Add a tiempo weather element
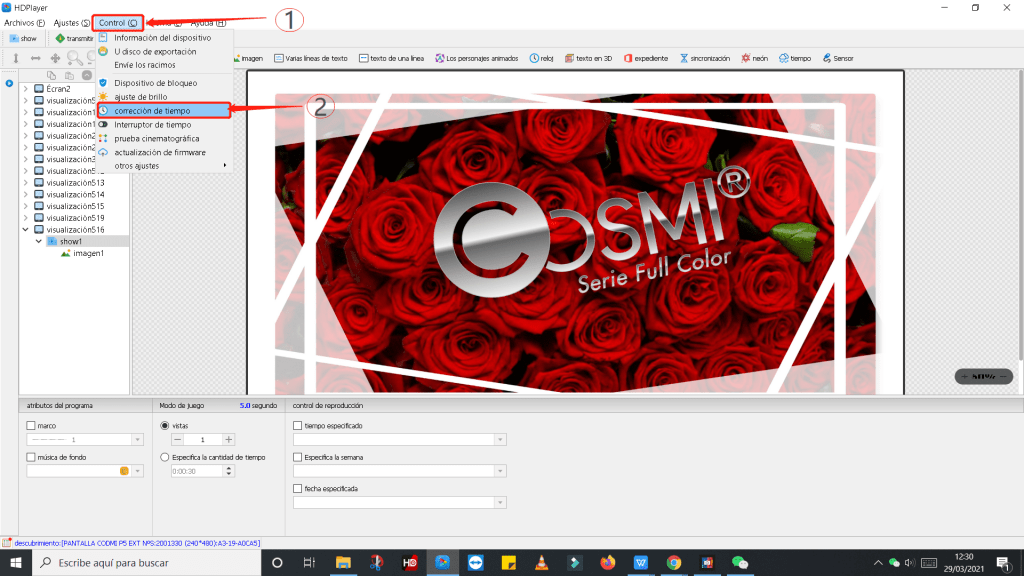Viewport: 1024px width, 576px height. (795, 58)
